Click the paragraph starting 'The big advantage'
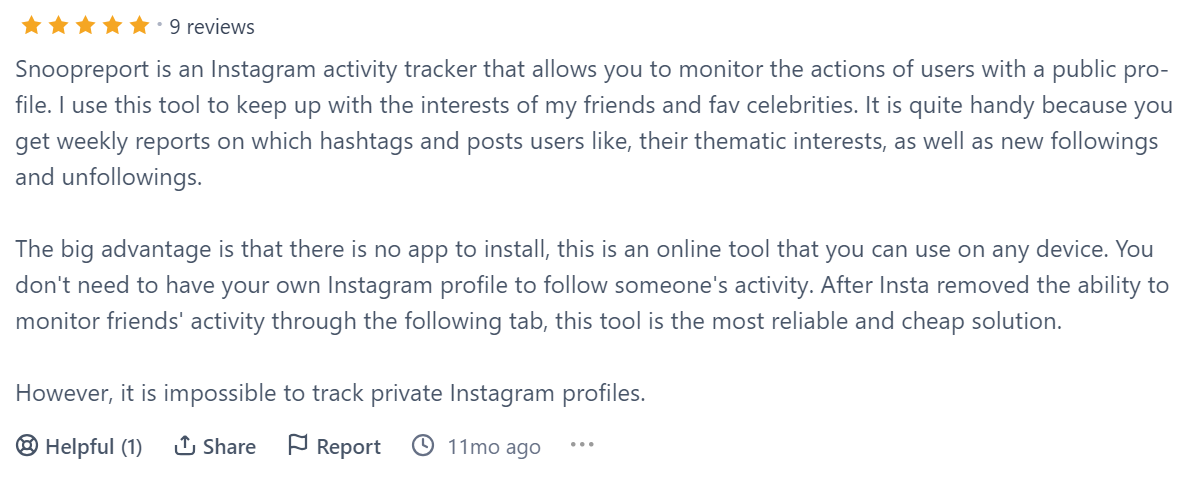Viewport: 1181px width, 479px height. [x=590, y=285]
